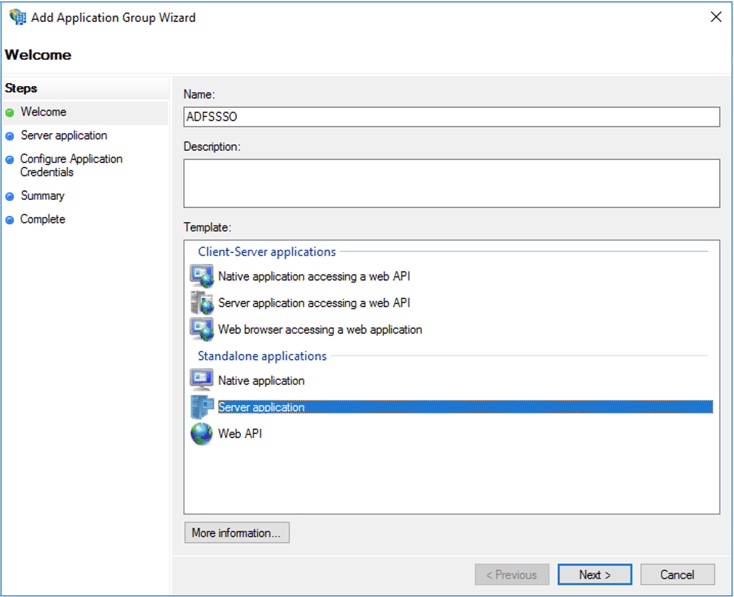Select the Complete step in sidebar

[x=42, y=219]
